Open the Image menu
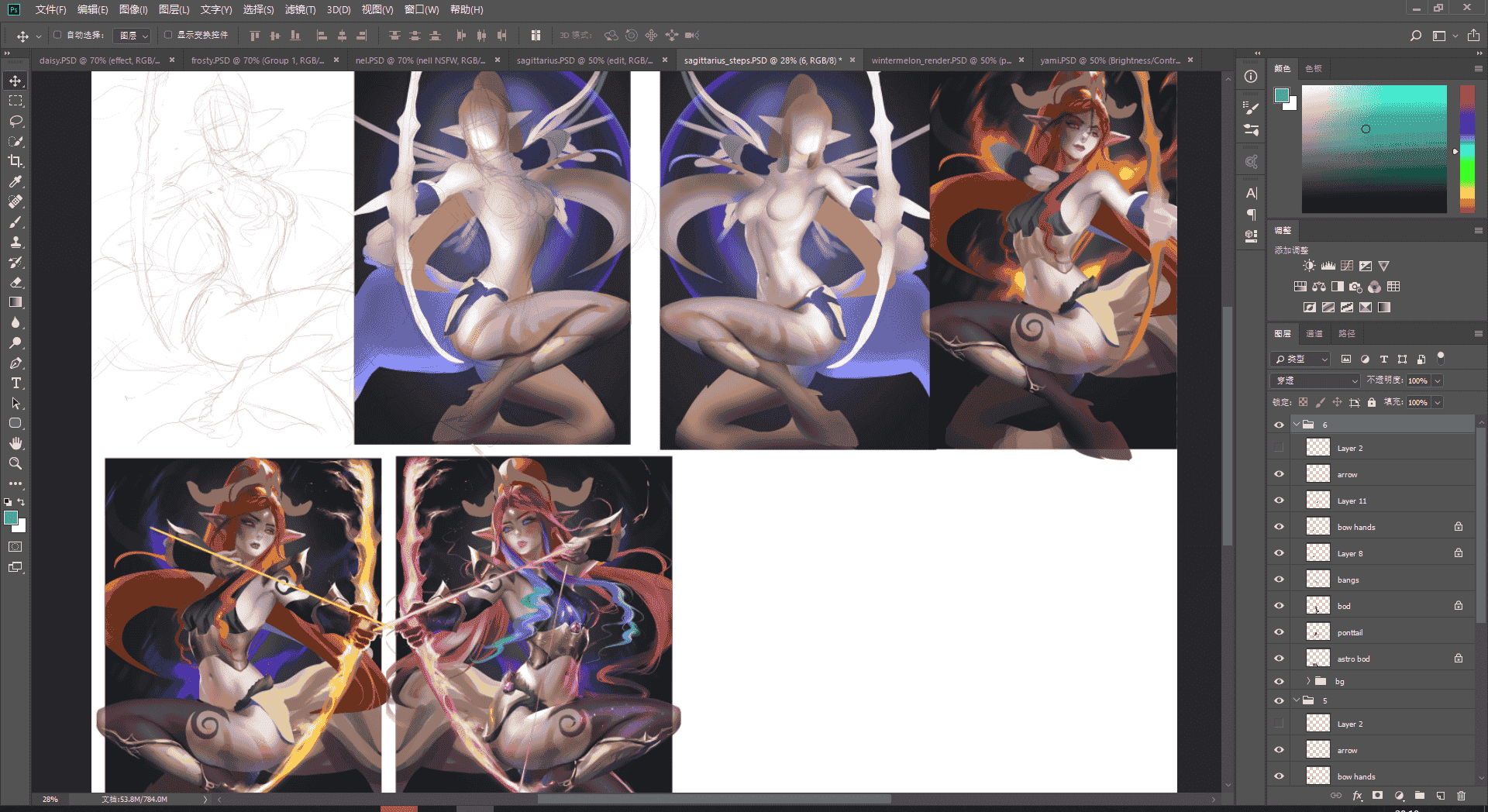The height and width of the screenshot is (812, 1488). click(133, 9)
